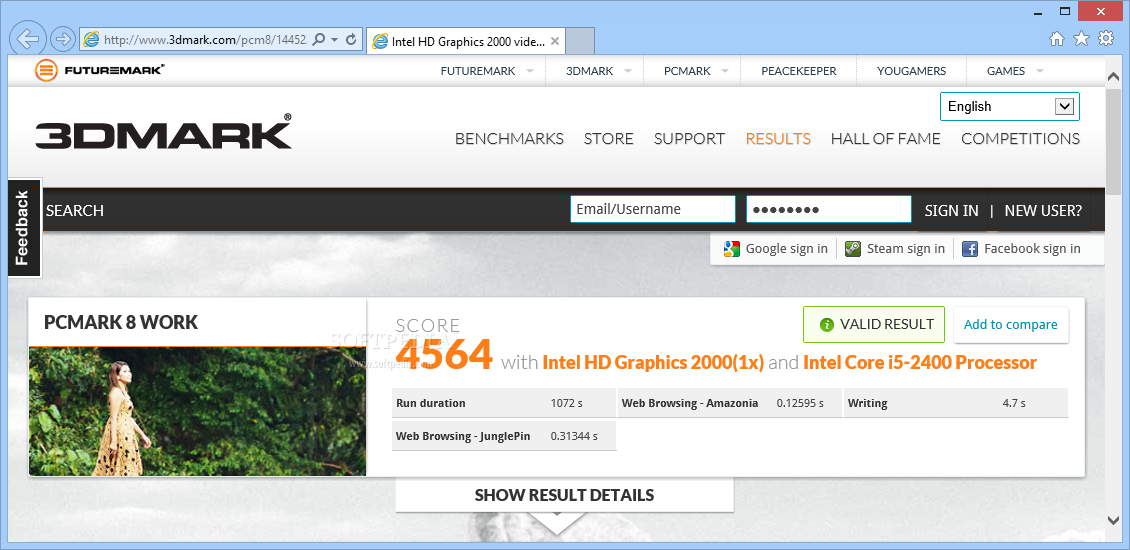Open the COMPETITIONS menu item
The height and width of the screenshot is (550, 1130).
tap(1020, 138)
